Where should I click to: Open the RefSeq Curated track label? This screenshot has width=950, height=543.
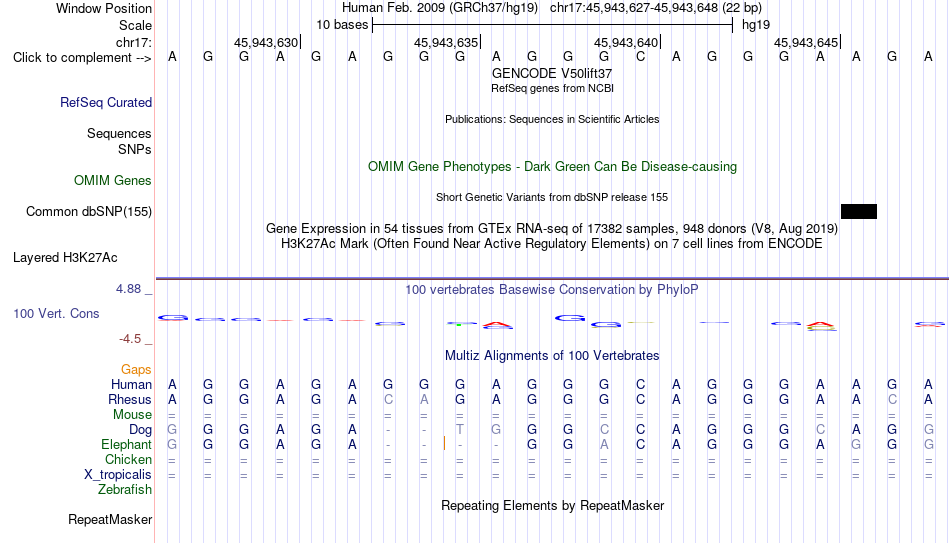[x=105, y=102]
